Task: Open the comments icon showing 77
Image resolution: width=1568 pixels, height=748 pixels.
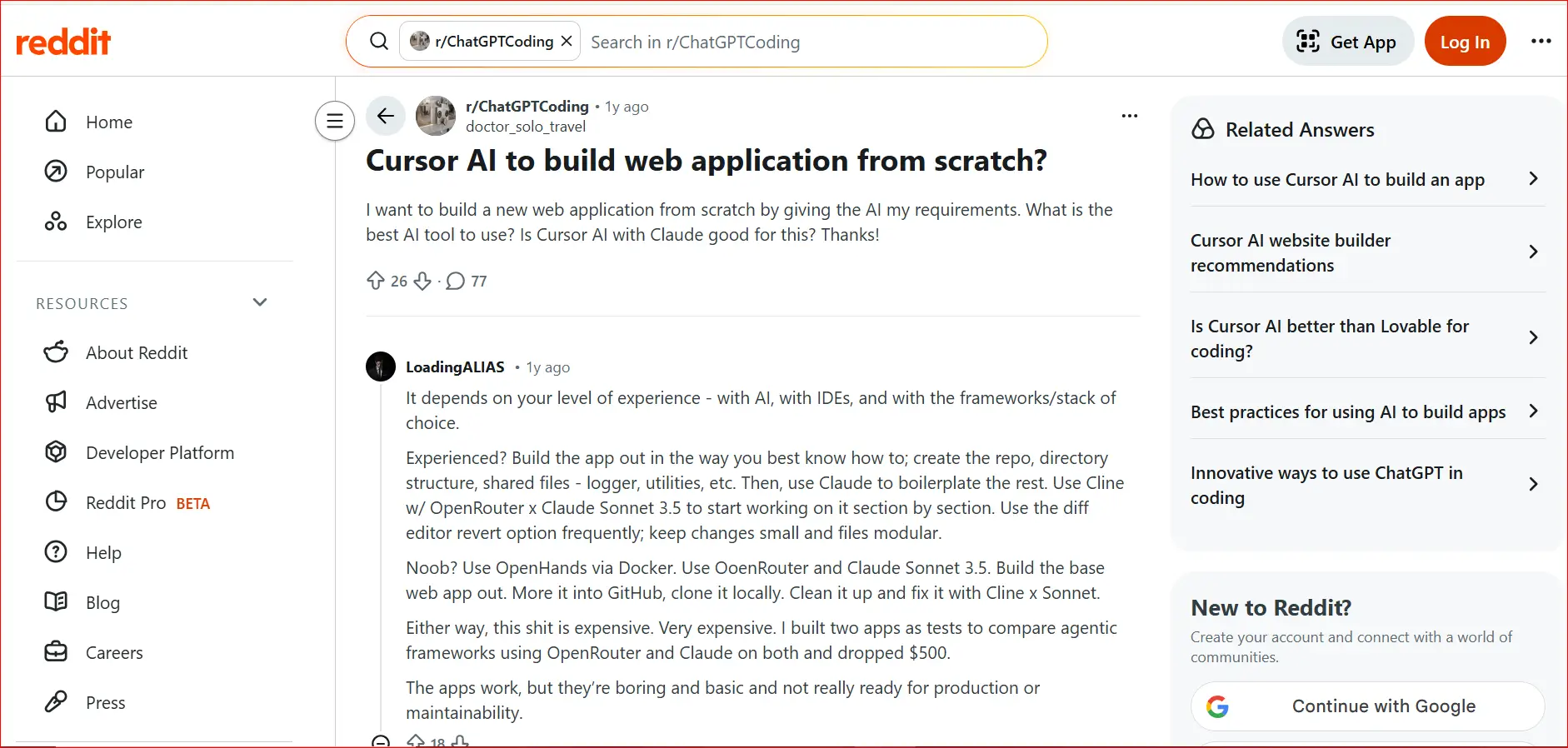Action: 455,281
